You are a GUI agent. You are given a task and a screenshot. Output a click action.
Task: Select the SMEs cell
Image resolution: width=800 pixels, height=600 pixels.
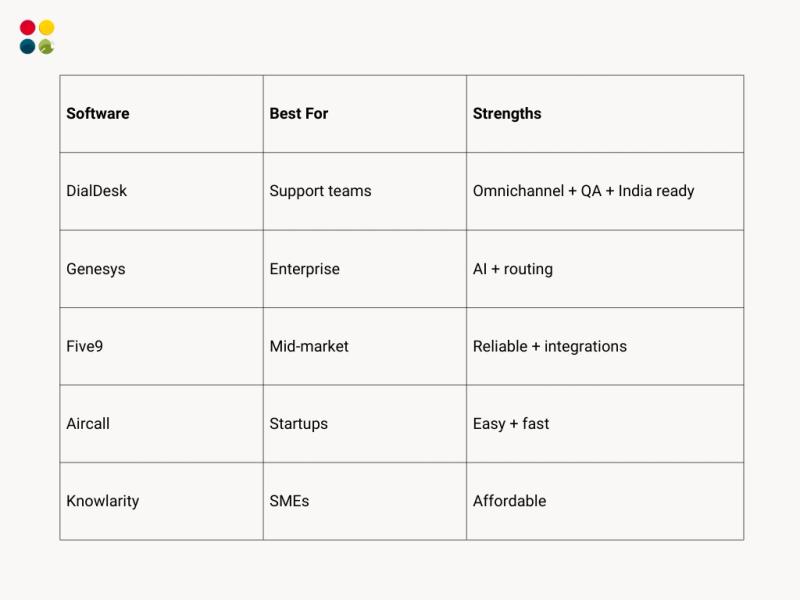pos(365,502)
